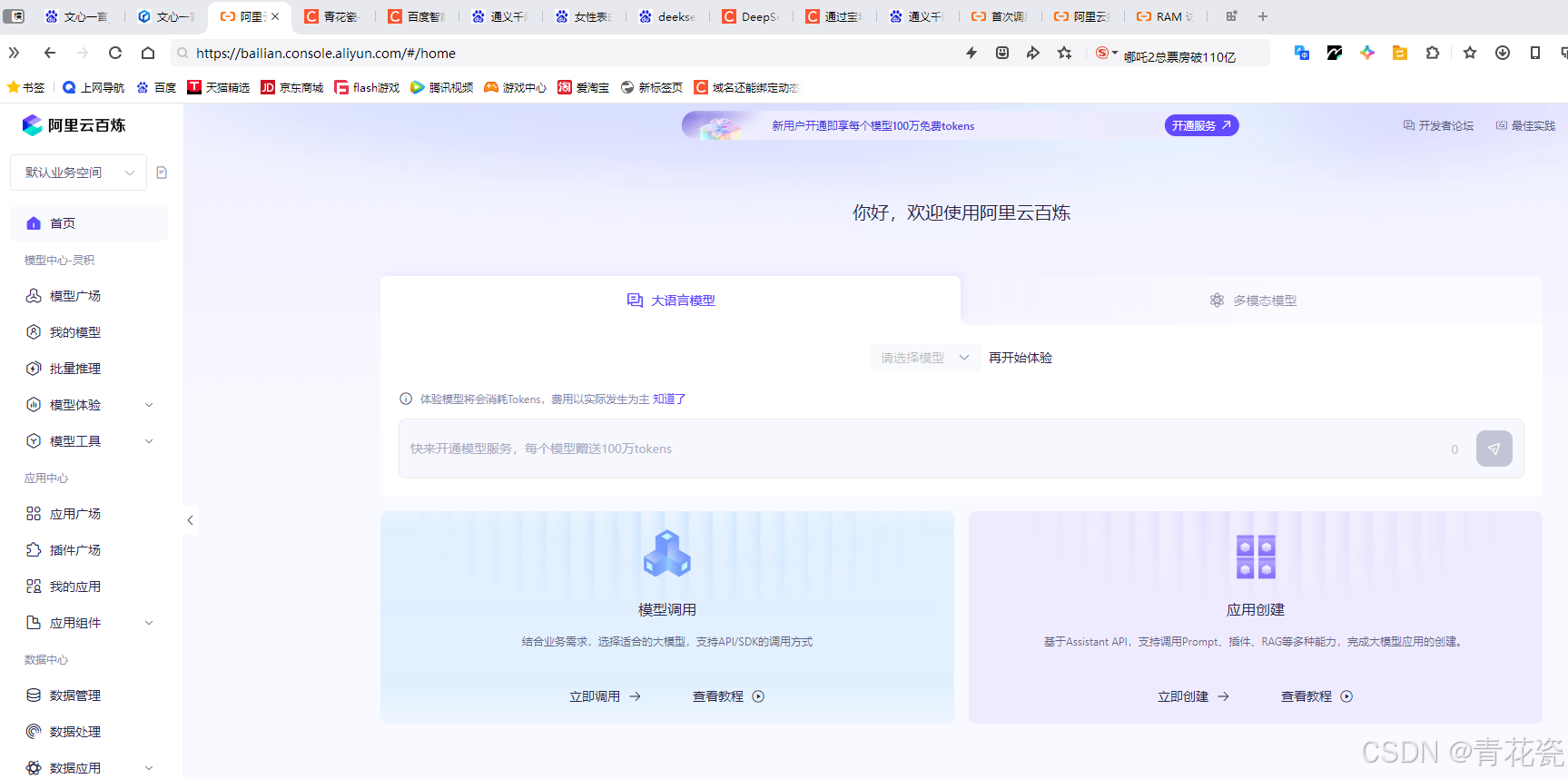This screenshot has width=1568, height=779.
Task: Bookmark the page with the star icon in the address bar
Action: pyautogui.click(x=1064, y=53)
